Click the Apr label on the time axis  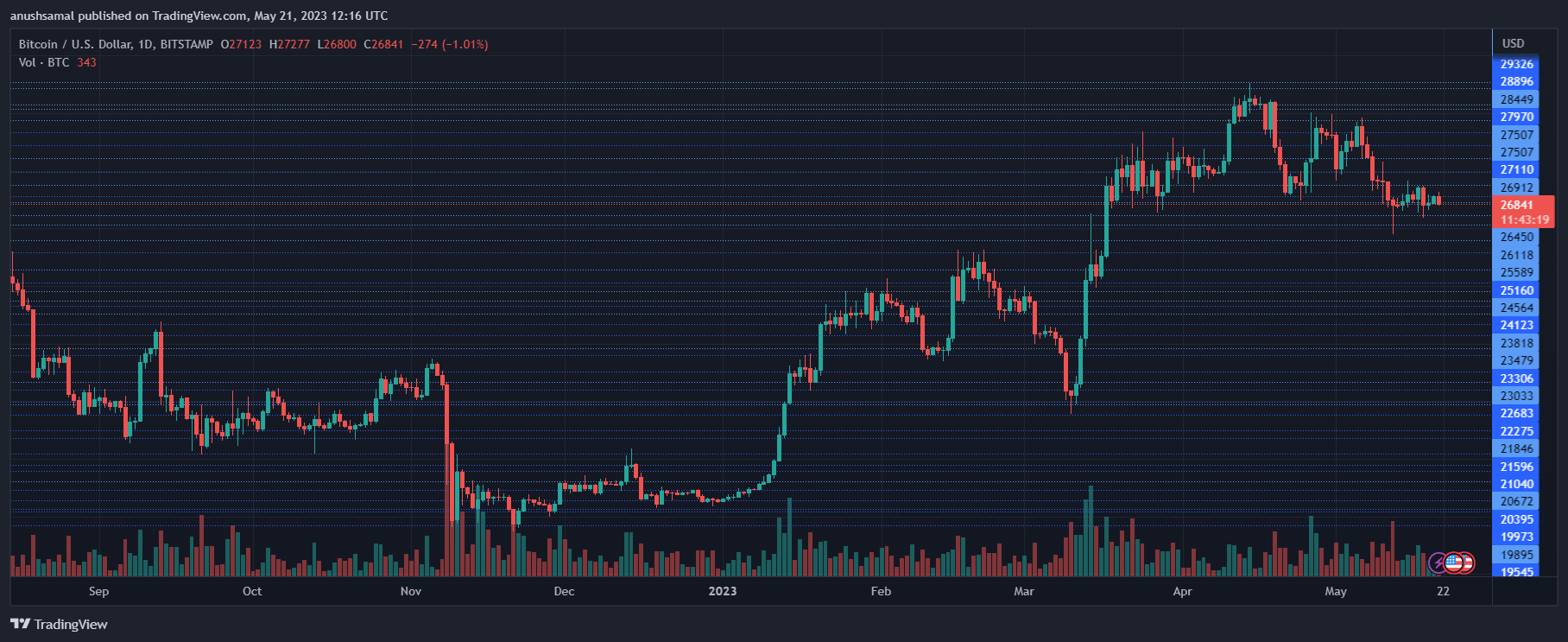point(1182,591)
